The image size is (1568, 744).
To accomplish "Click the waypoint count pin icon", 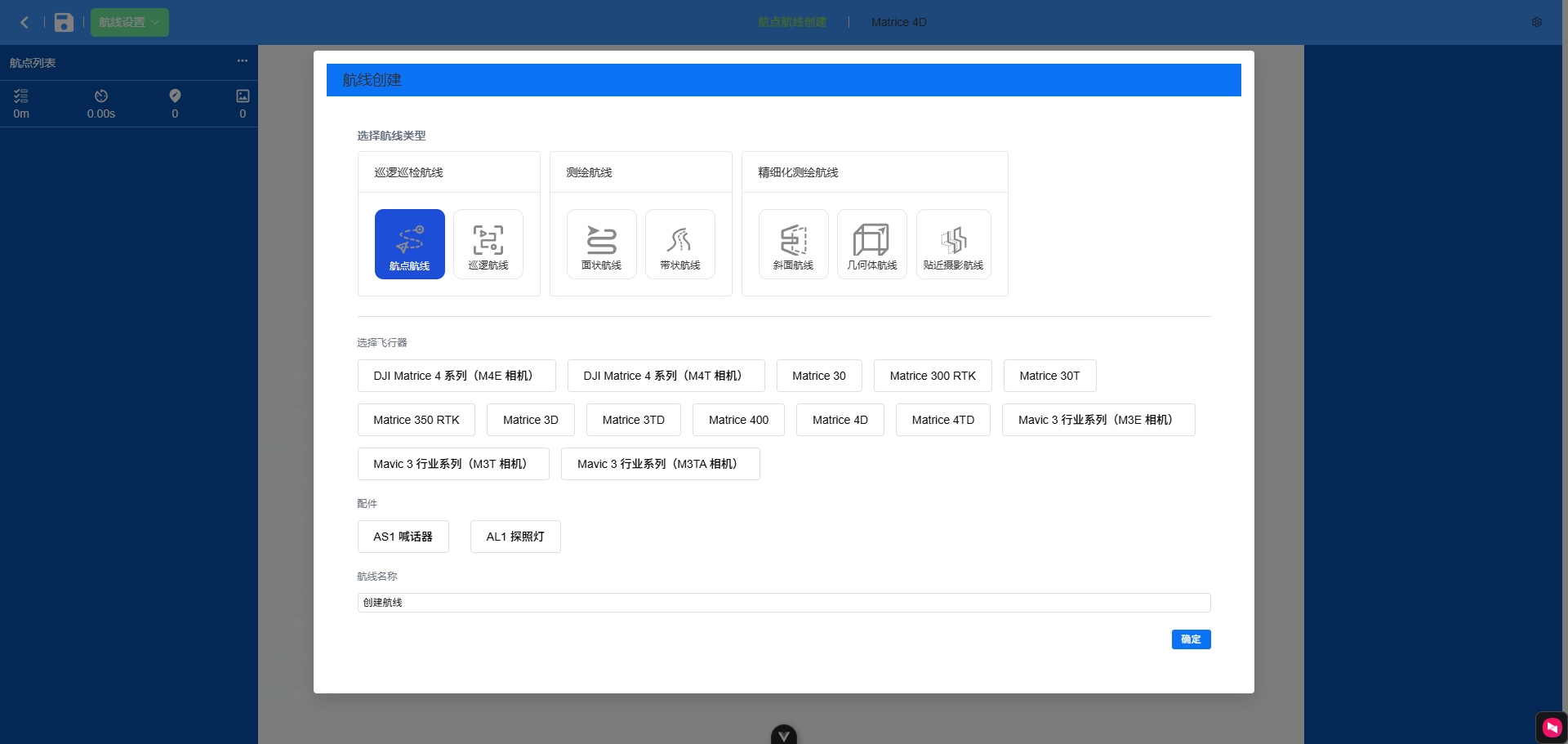I will (x=175, y=96).
